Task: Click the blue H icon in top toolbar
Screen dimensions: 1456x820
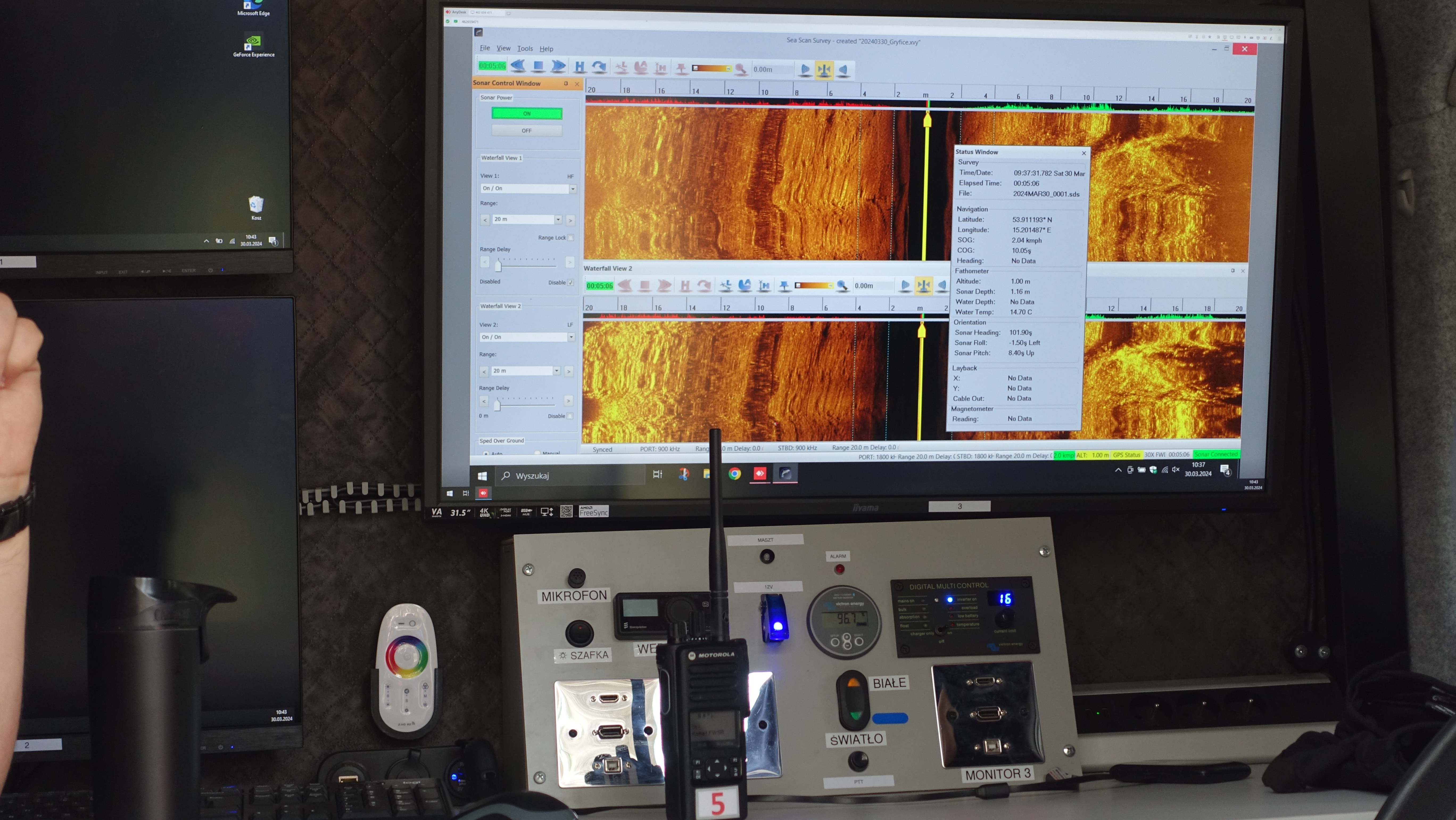Action: coord(579,67)
